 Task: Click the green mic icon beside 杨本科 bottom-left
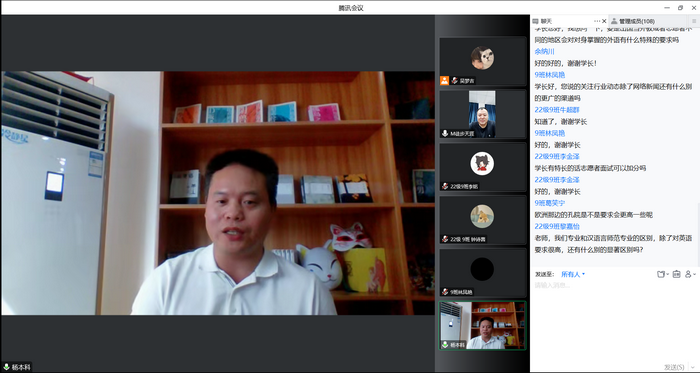click(x=6, y=367)
